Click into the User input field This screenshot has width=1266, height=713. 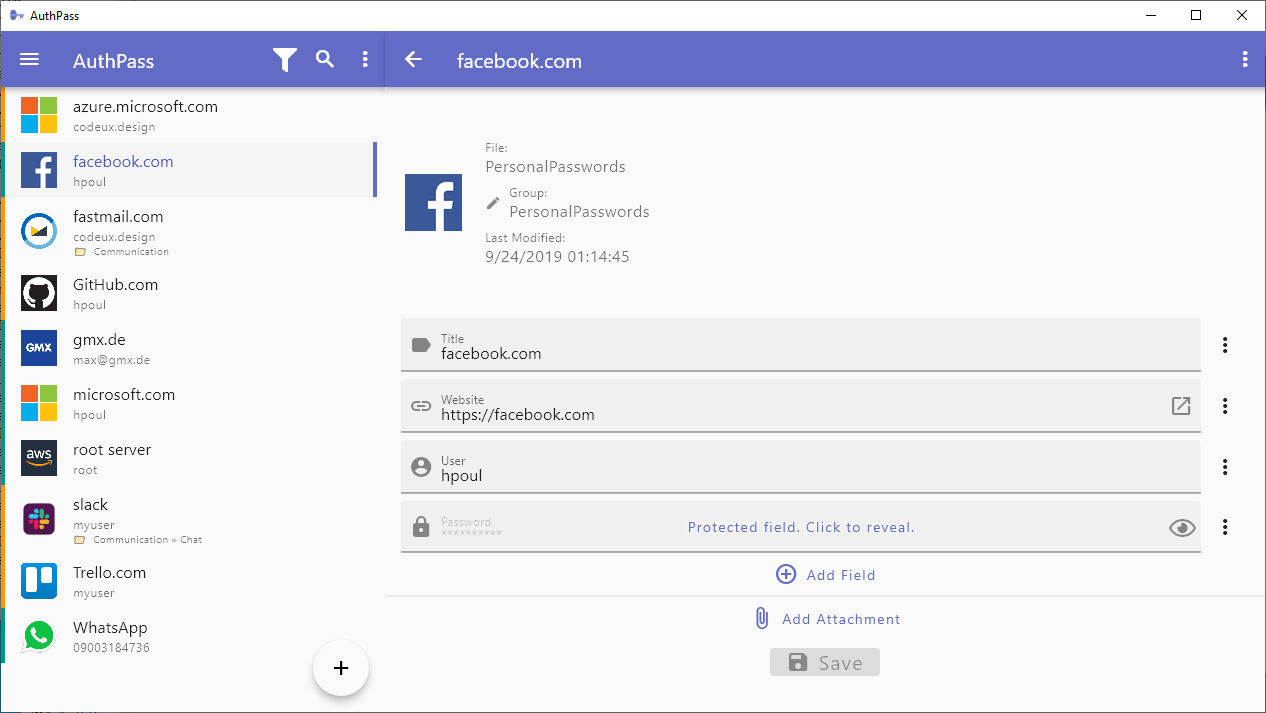[800, 467]
